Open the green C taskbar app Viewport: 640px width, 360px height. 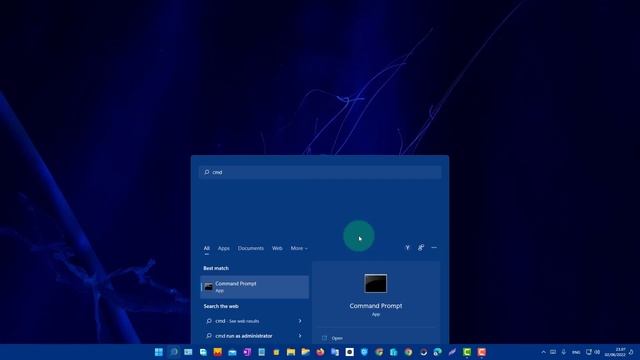coord(467,352)
